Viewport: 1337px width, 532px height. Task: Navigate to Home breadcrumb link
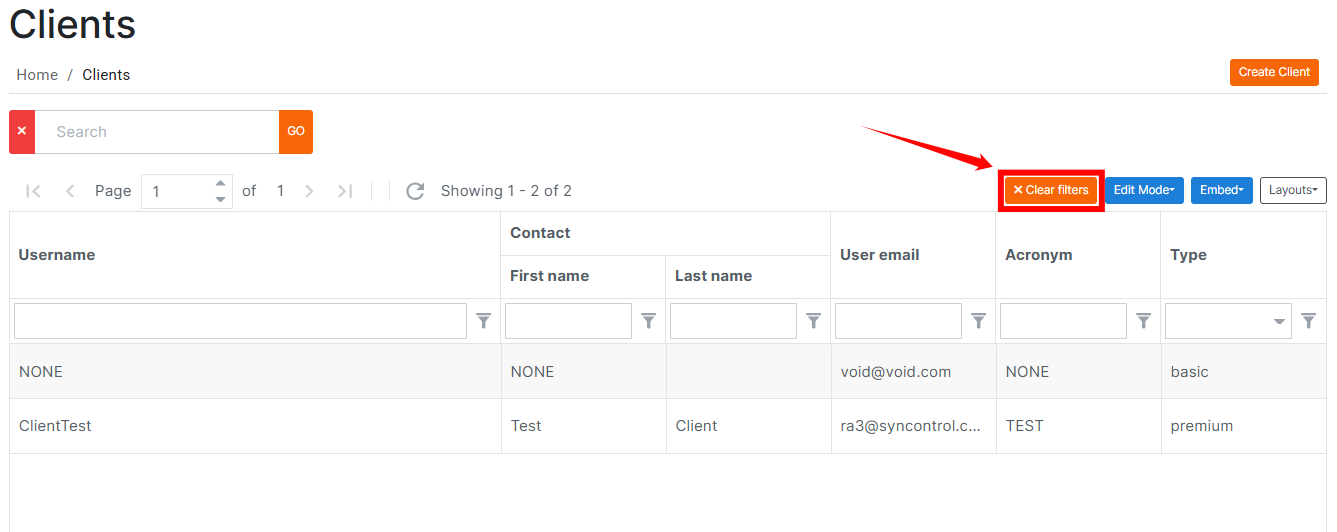point(37,75)
